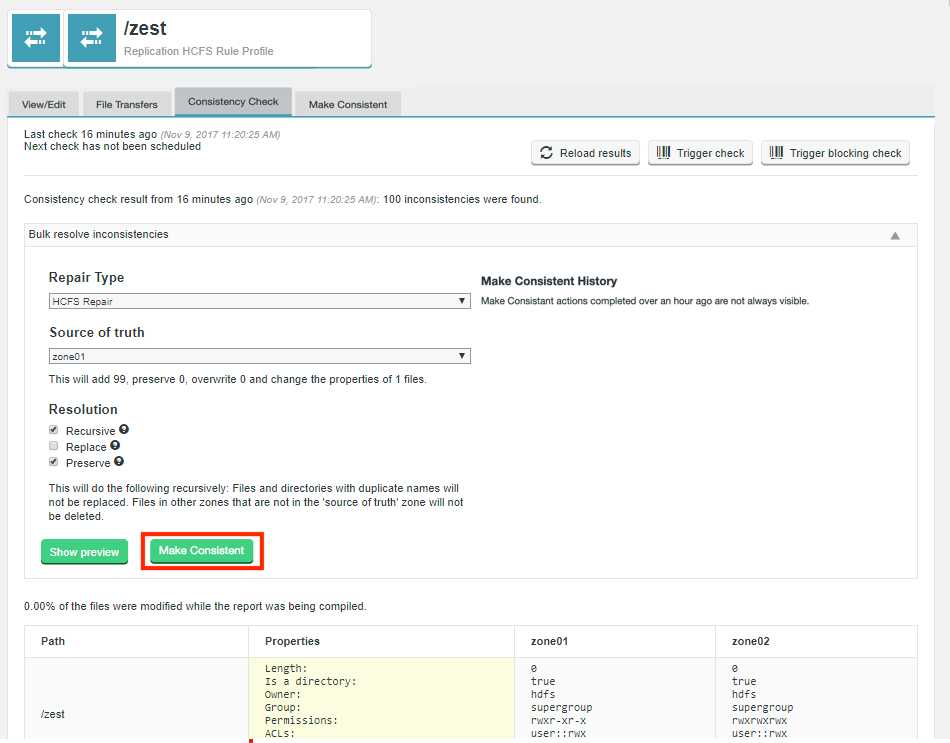This screenshot has width=950, height=743.
Task: Click the first replication arrows icon
Action: [36, 38]
